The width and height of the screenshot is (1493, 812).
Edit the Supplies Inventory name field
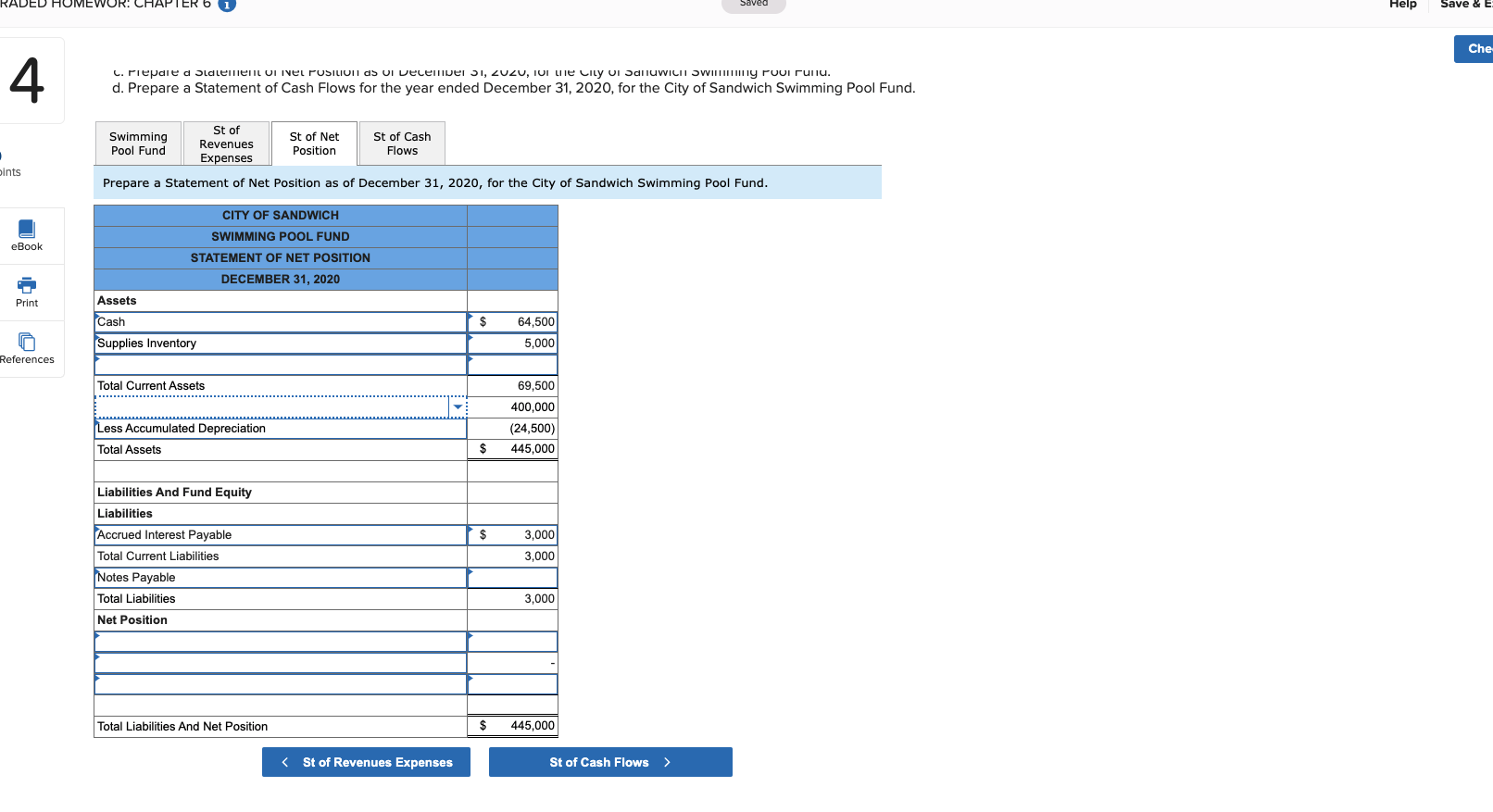pos(281,344)
